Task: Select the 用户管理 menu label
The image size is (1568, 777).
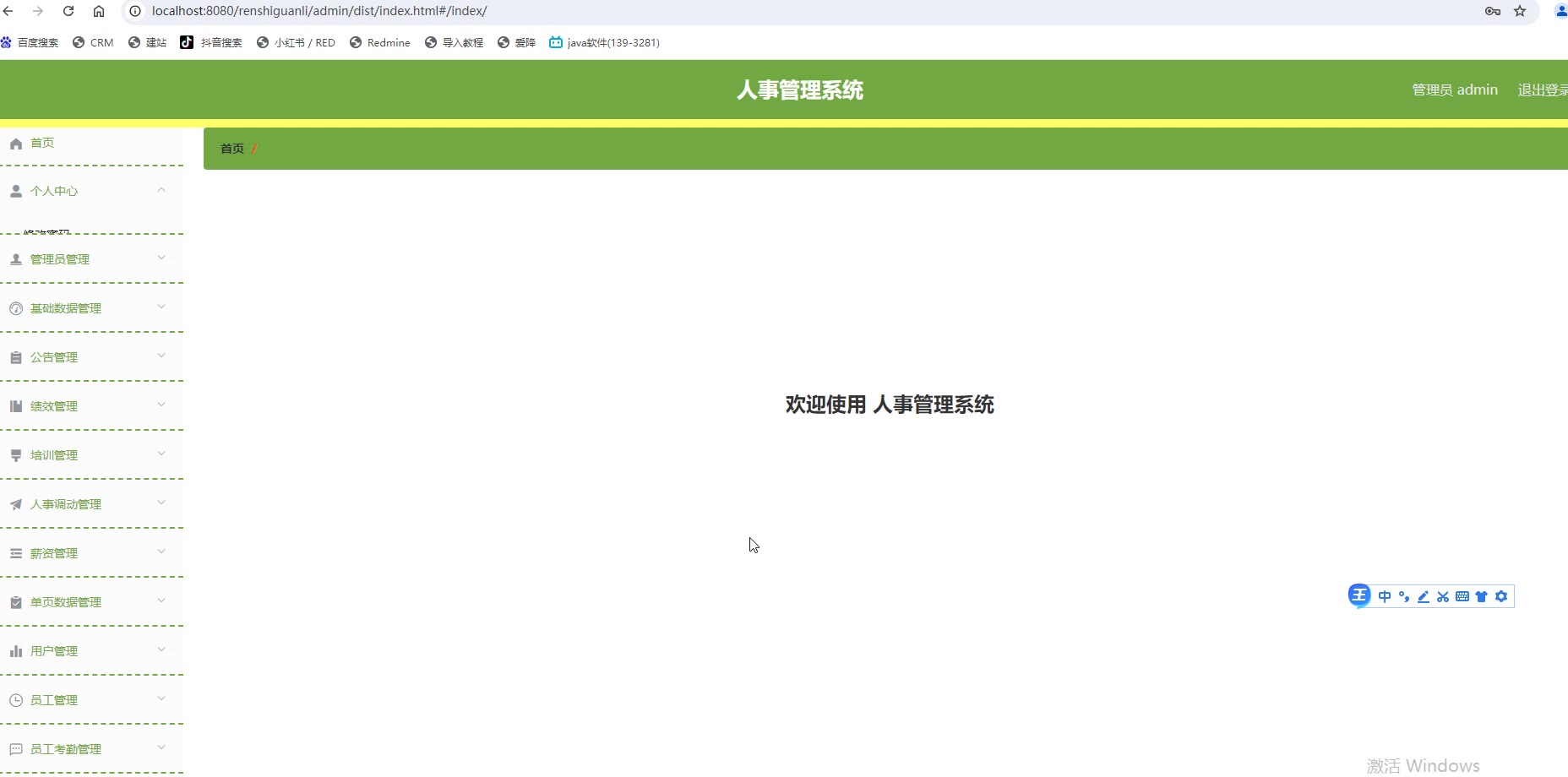Action: click(54, 652)
